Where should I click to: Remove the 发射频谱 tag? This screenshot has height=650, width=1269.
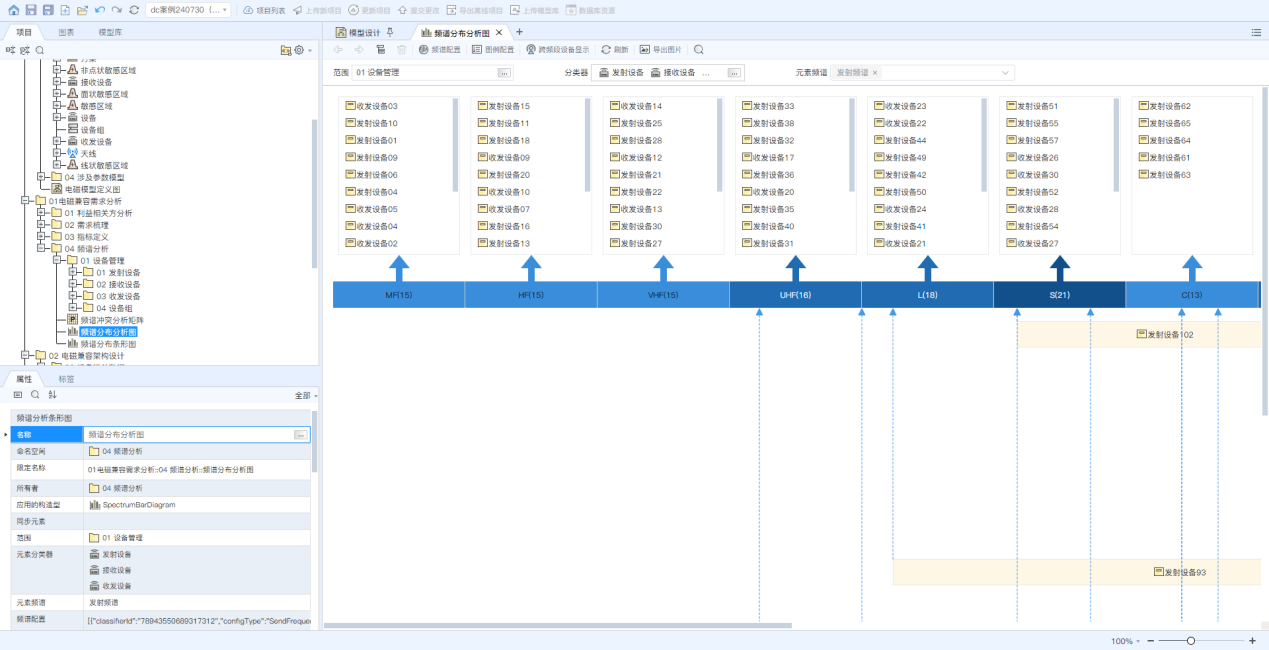coord(875,72)
